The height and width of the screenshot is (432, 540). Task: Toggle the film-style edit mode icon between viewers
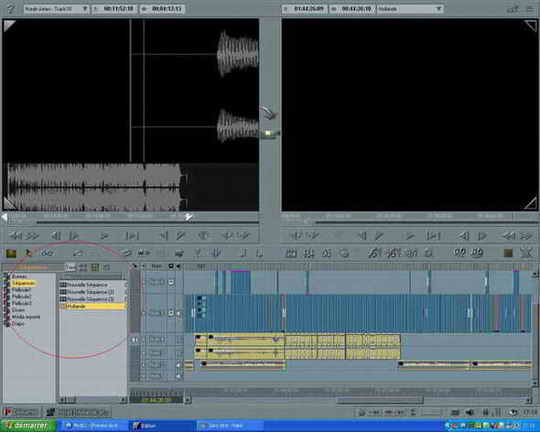coord(269,133)
